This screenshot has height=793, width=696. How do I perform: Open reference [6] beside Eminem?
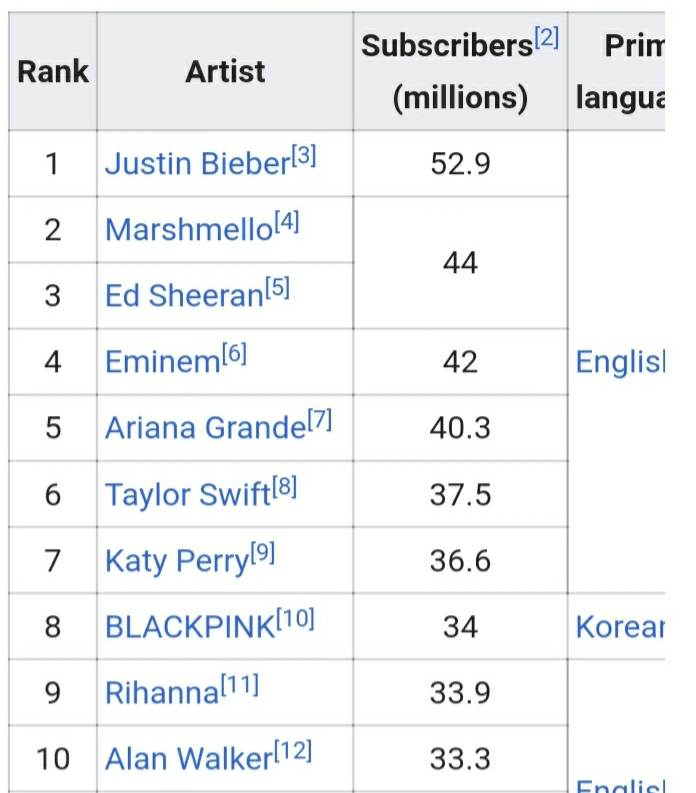tap(233, 354)
